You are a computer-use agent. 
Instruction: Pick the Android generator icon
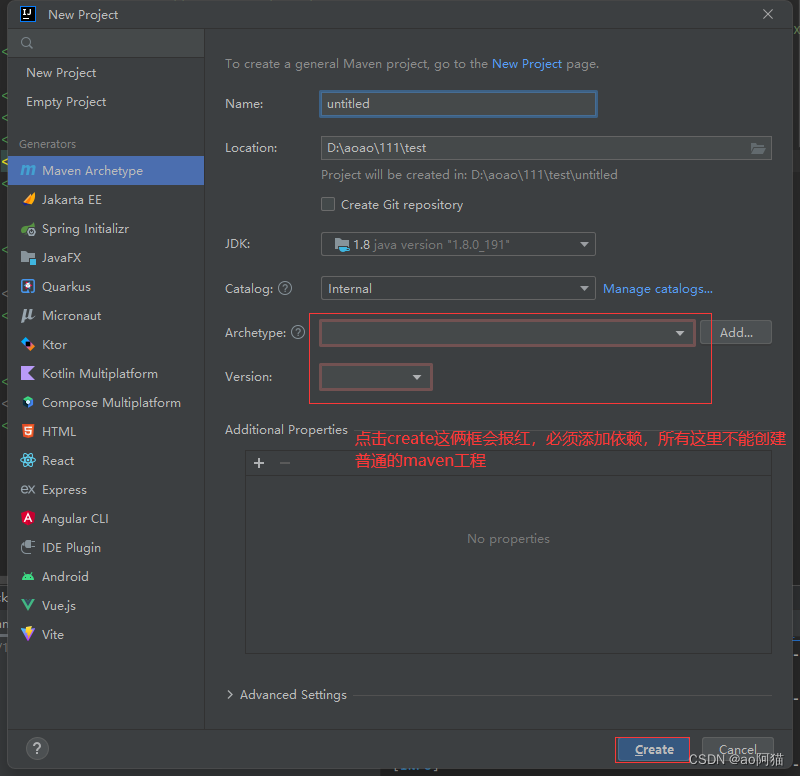(28, 577)
